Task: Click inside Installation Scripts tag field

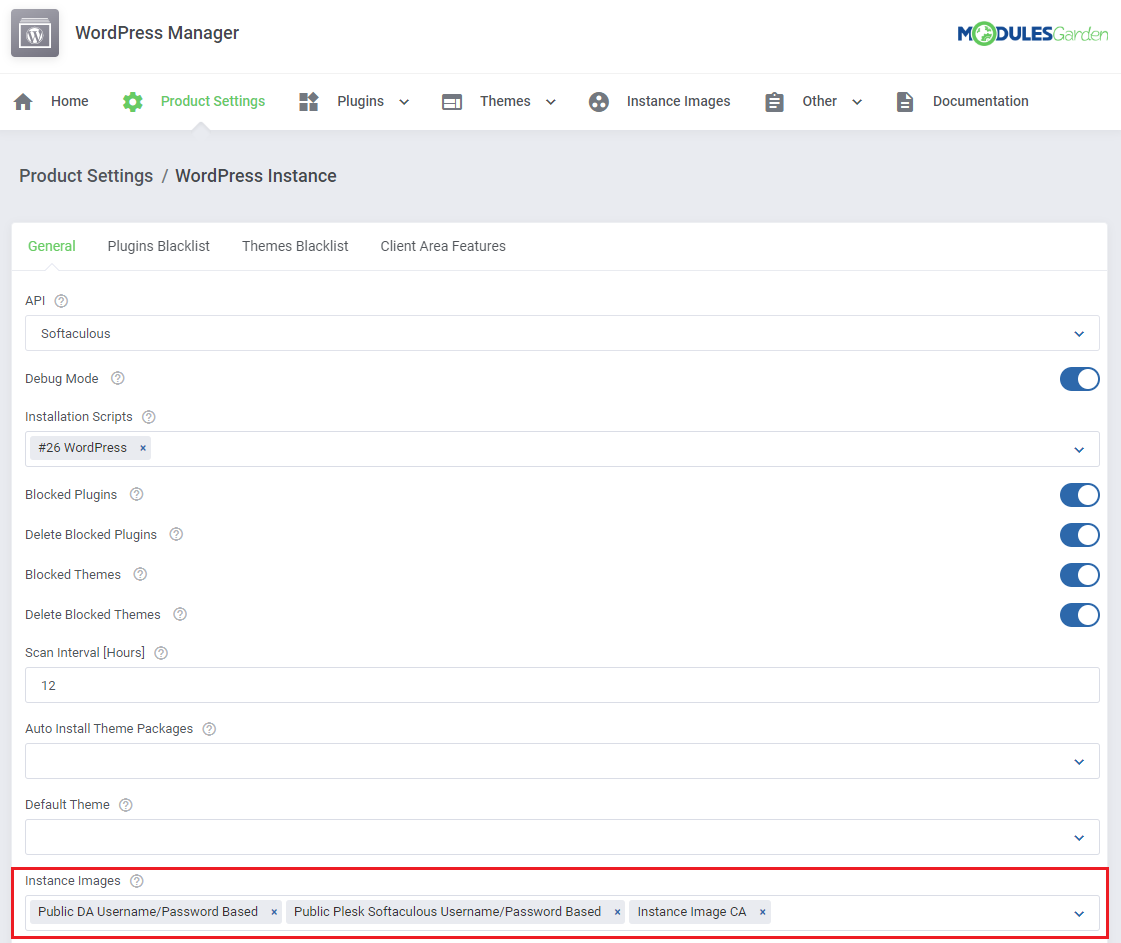Action: [x=562, y=449]
